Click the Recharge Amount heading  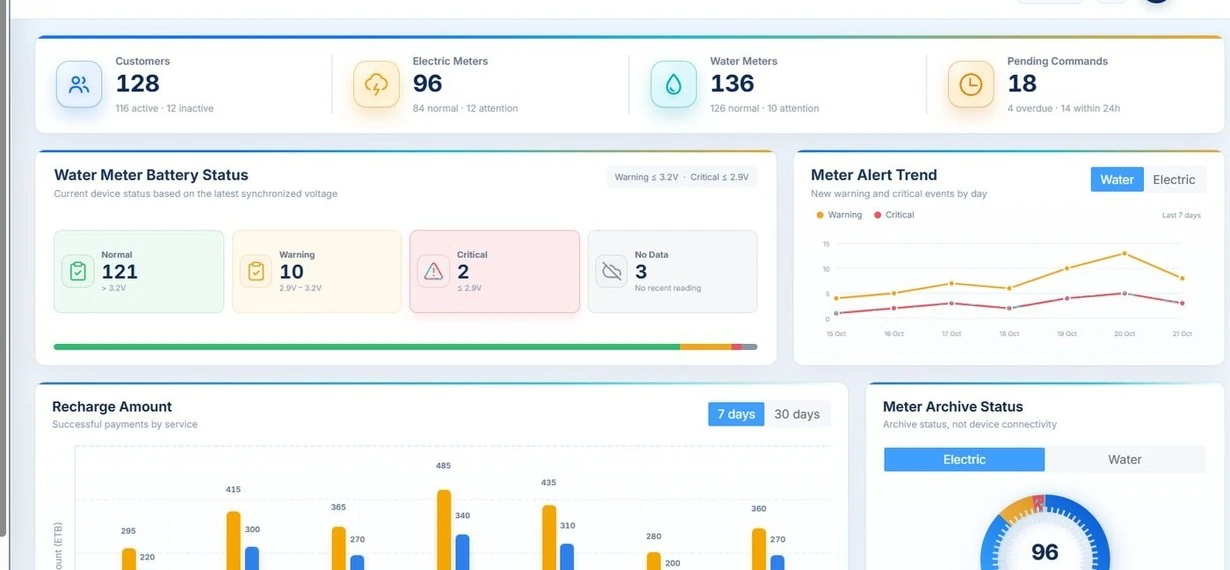112,407
